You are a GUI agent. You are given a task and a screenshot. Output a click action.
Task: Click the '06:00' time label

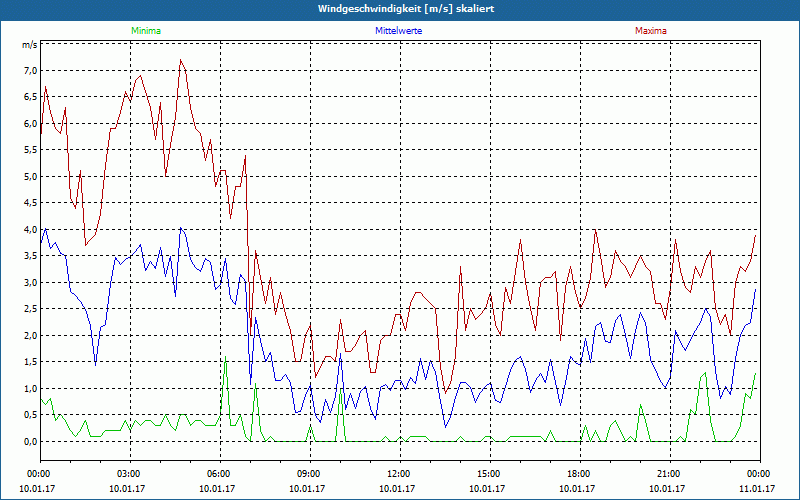217,474
